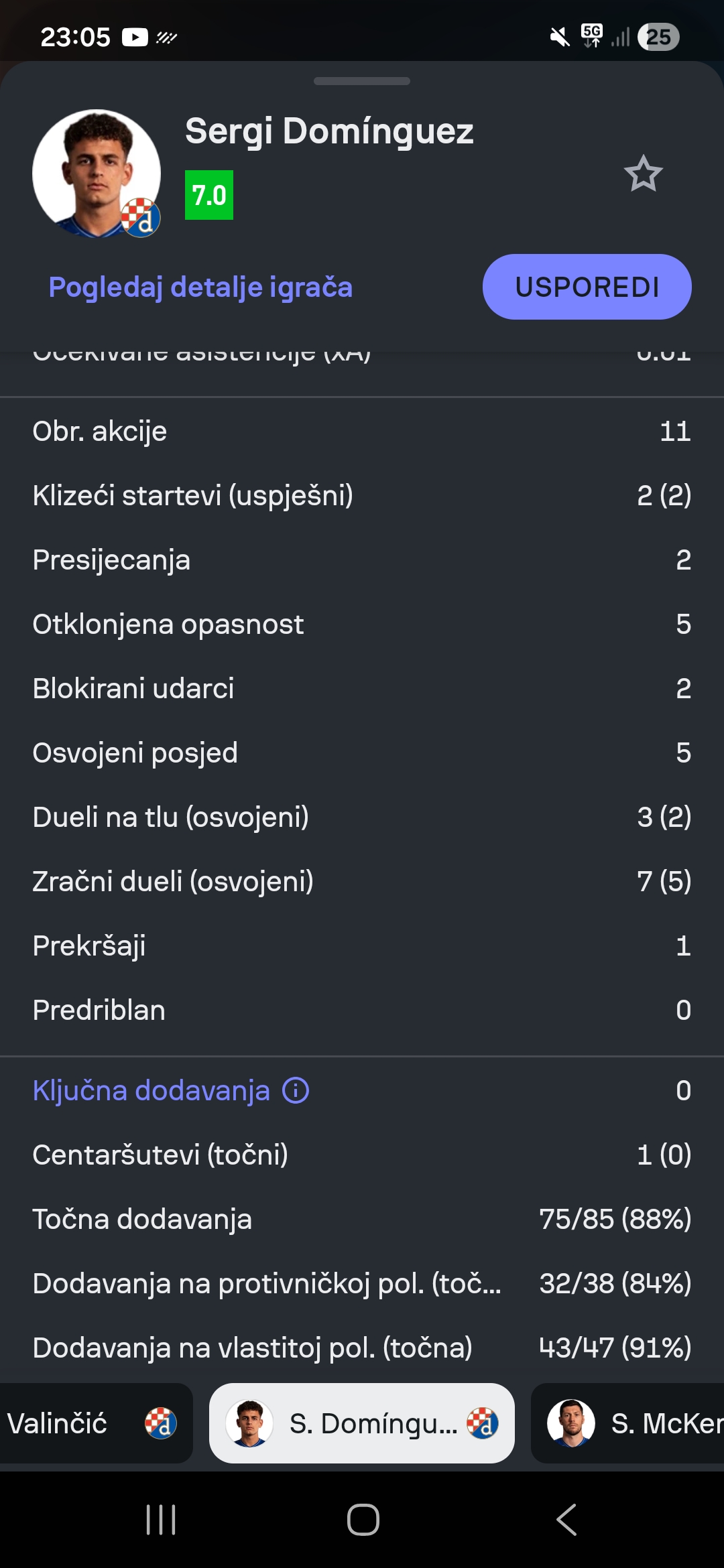724x1568 pixels.
Task: Open the Ključna dodavanja info icon
Action: point(296,1090)
